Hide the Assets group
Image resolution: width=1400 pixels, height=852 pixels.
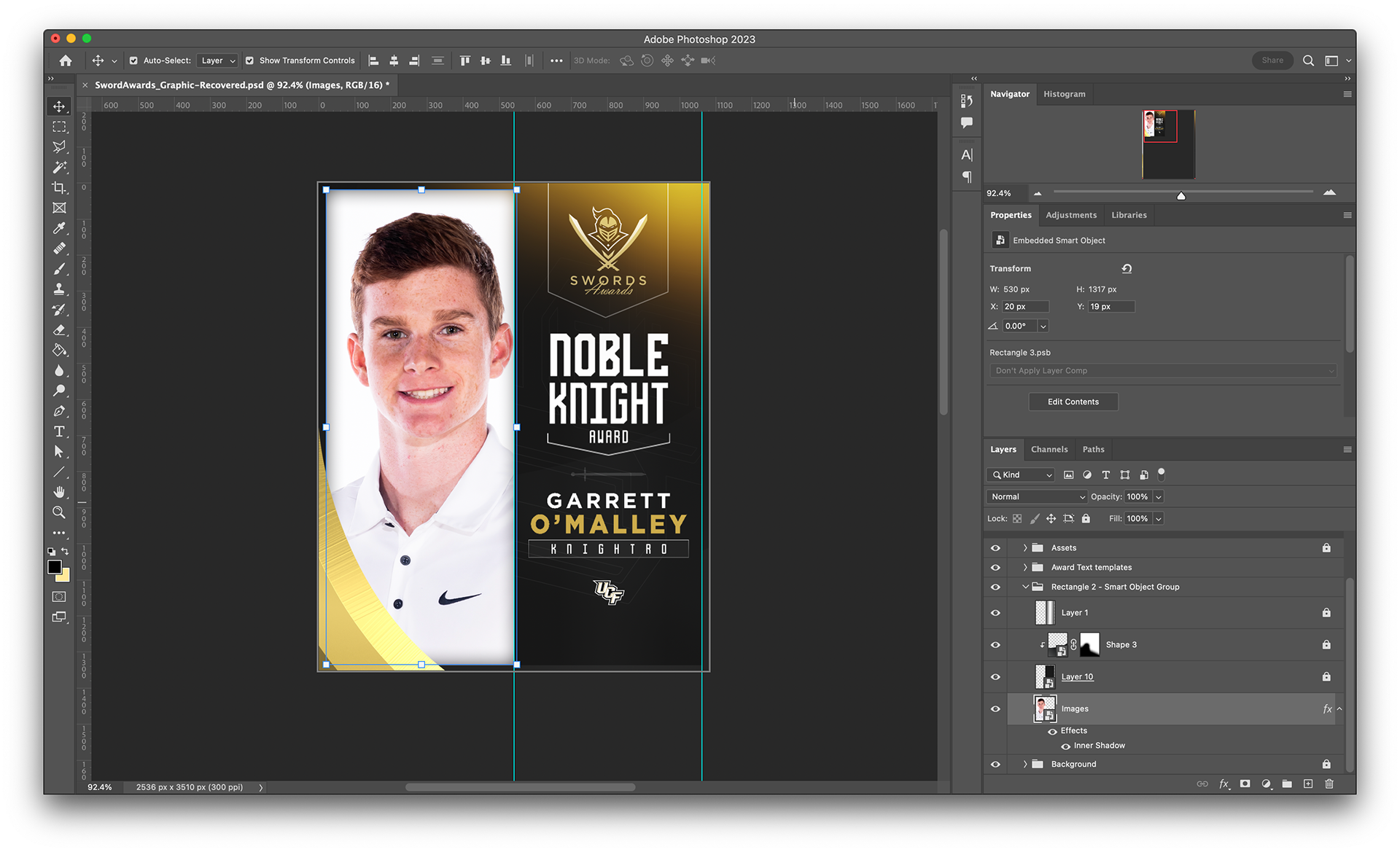pos(995,547)
